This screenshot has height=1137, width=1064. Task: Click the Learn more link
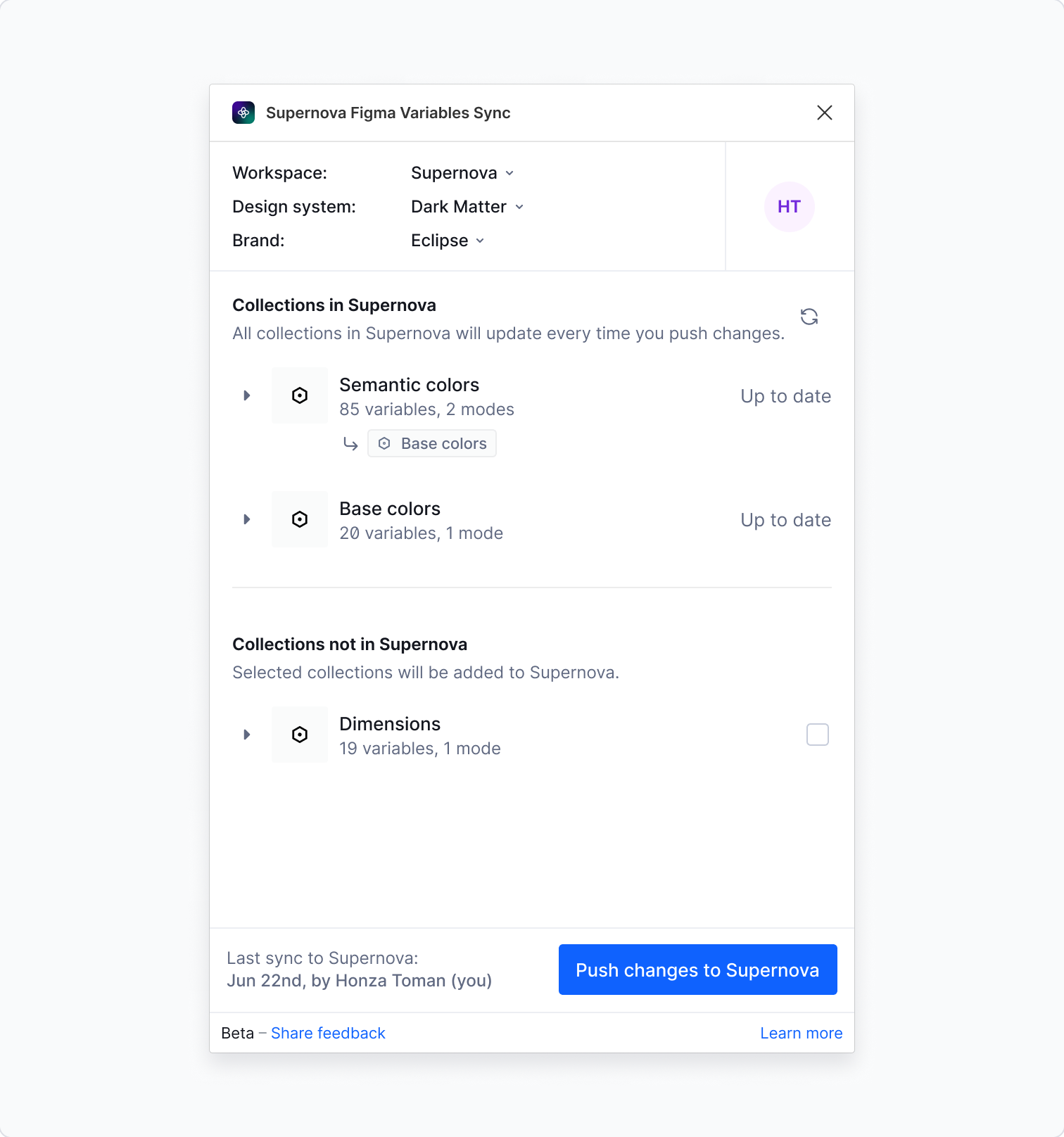pos(801,1033)
